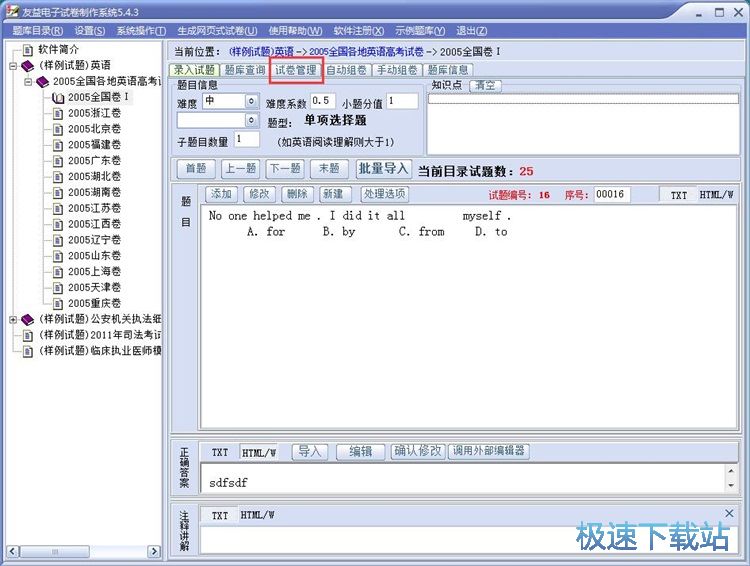Click the 导入 button in answer section

309,452
